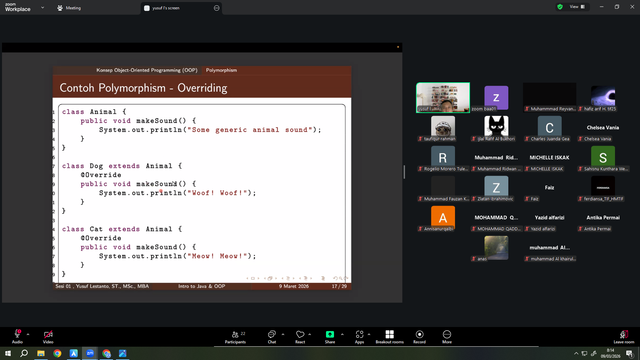The image size is (640, 360).
Task: Open Zoom Workplace dropdown arrow
Action: click(42, 7)
